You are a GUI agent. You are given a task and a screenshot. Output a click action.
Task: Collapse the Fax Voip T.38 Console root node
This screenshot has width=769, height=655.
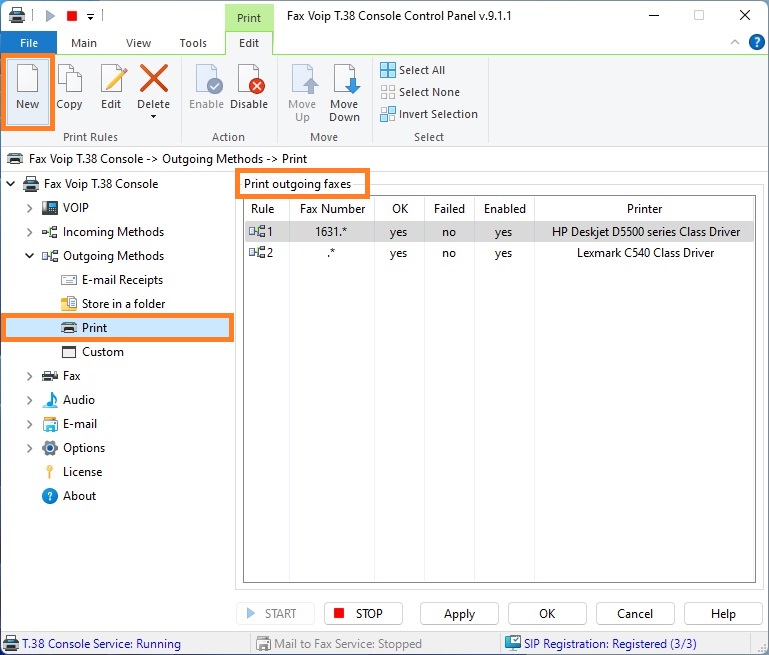(11, 184)
